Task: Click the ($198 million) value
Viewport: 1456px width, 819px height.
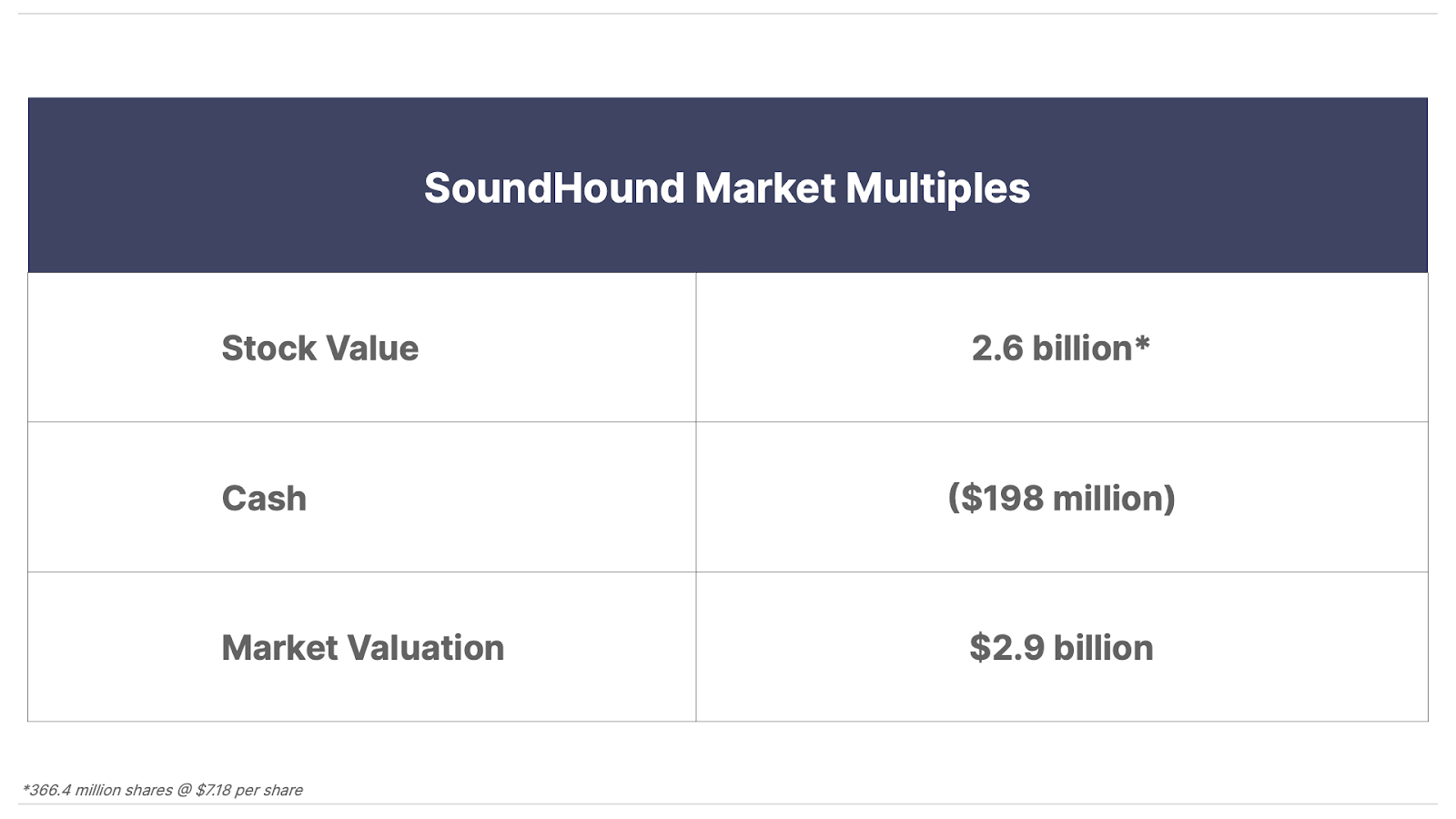Action: 1061,499
